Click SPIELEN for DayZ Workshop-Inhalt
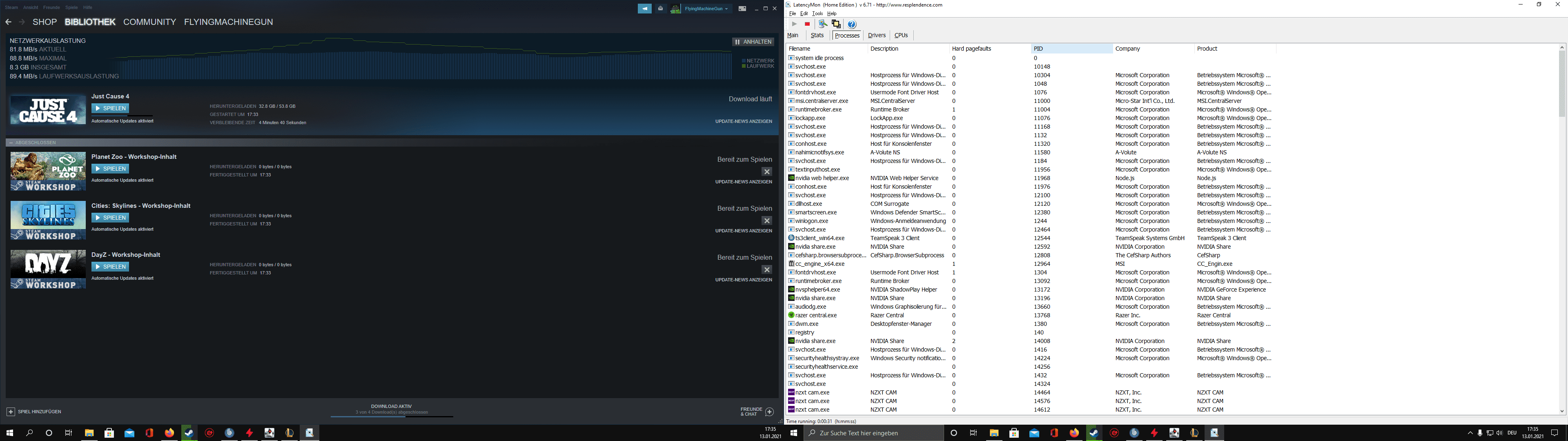 pos(110,267)
